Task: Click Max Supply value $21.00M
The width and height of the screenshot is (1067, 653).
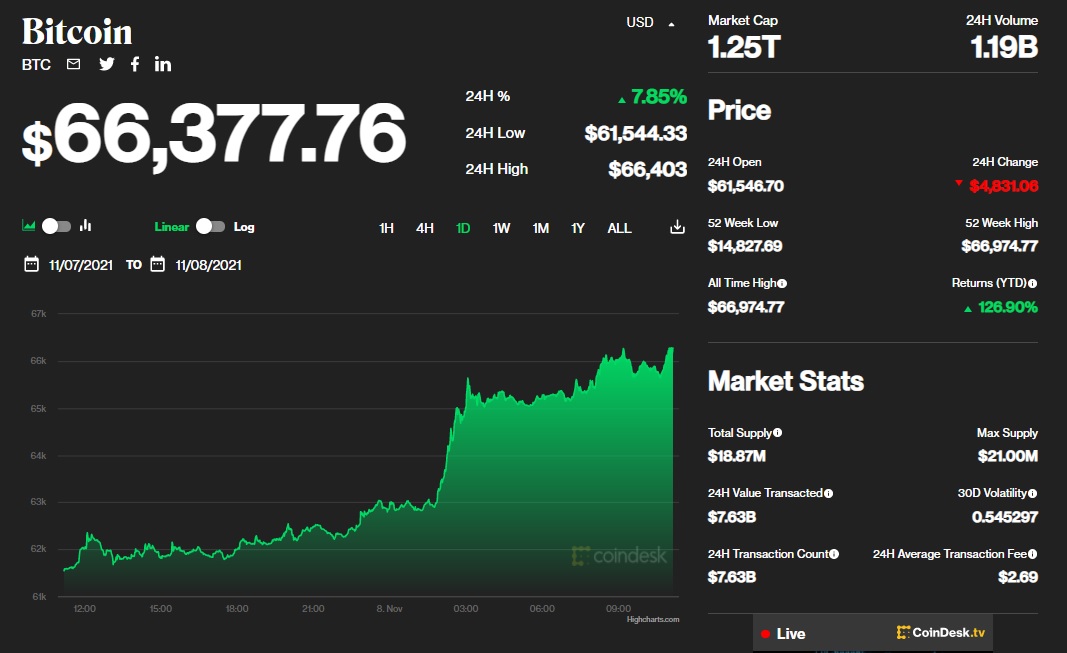Action: tap(1008, 456)
